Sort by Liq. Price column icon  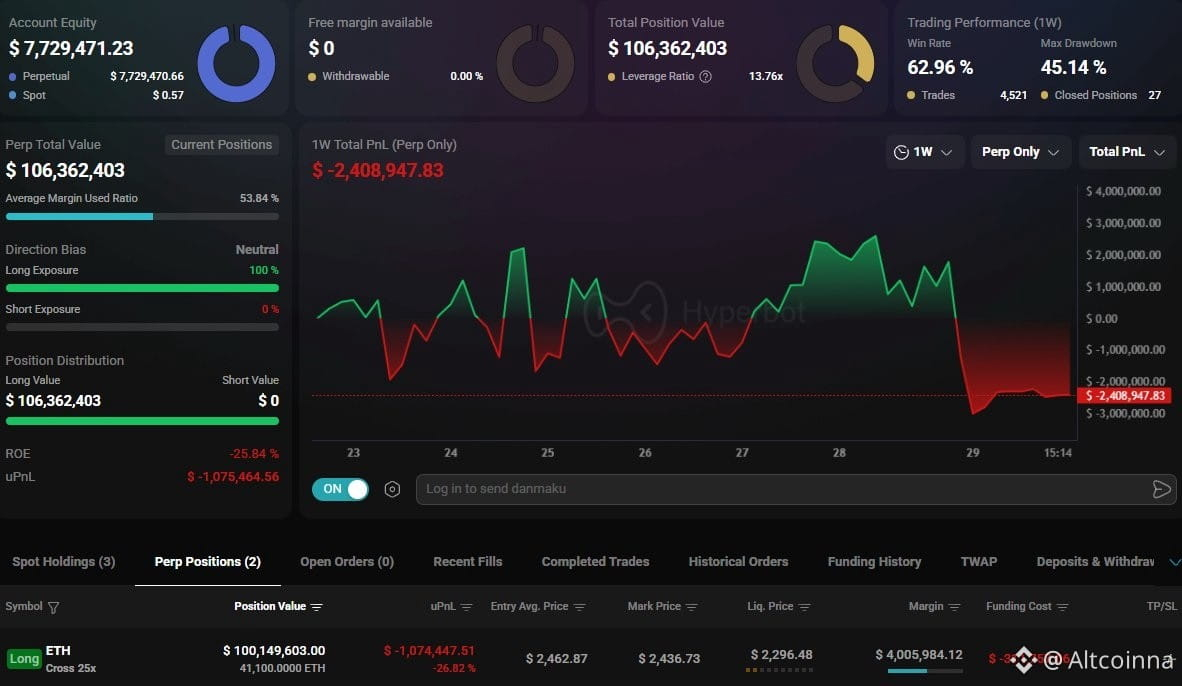(804, 607)
